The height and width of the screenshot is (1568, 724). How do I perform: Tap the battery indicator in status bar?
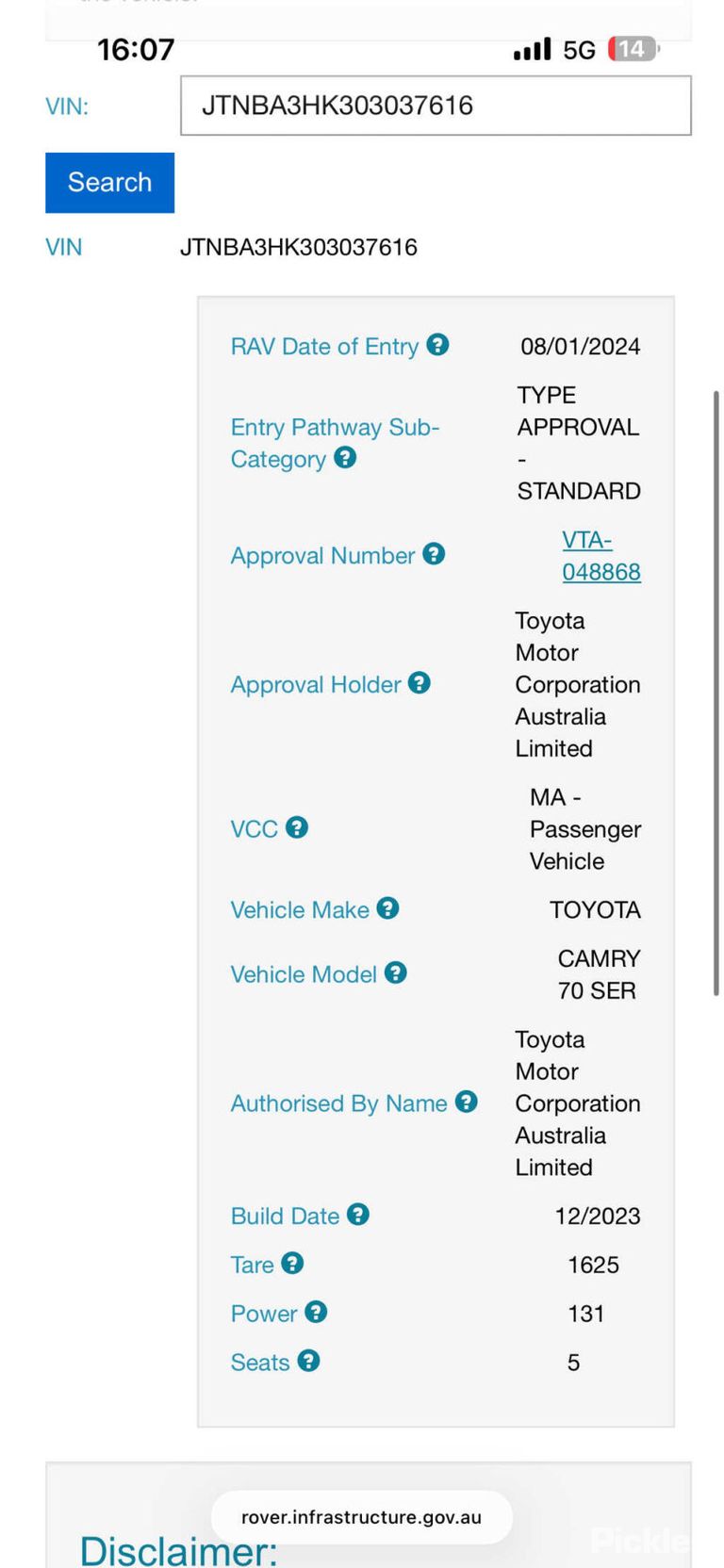(633, 49)
